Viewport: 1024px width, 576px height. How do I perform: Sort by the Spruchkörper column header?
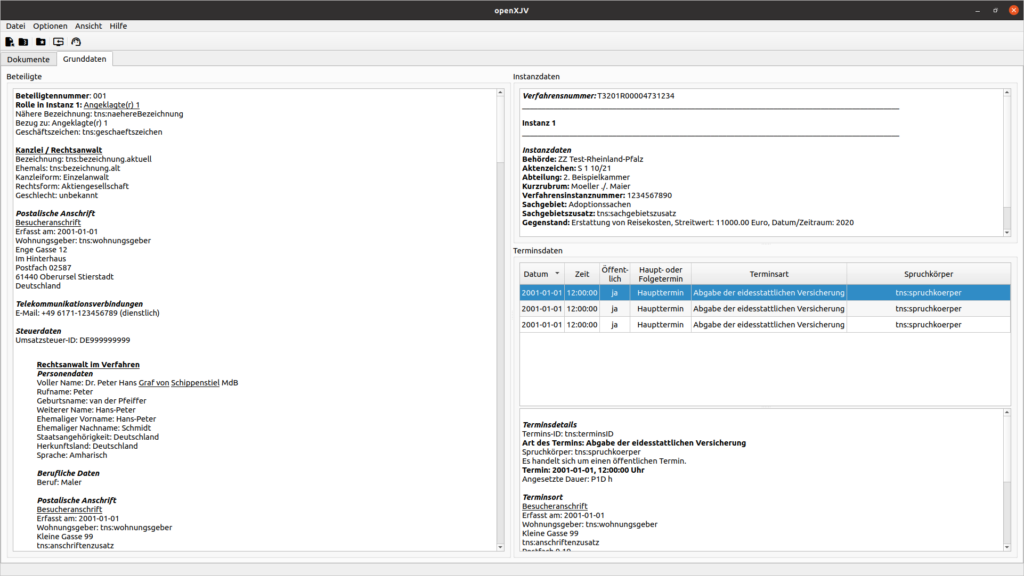tap(928, 274)
